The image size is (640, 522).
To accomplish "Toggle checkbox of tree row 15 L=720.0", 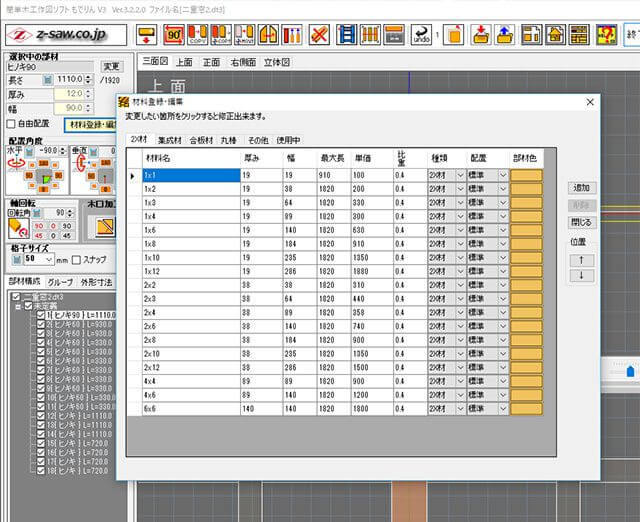I will click(x=40, y=443).
